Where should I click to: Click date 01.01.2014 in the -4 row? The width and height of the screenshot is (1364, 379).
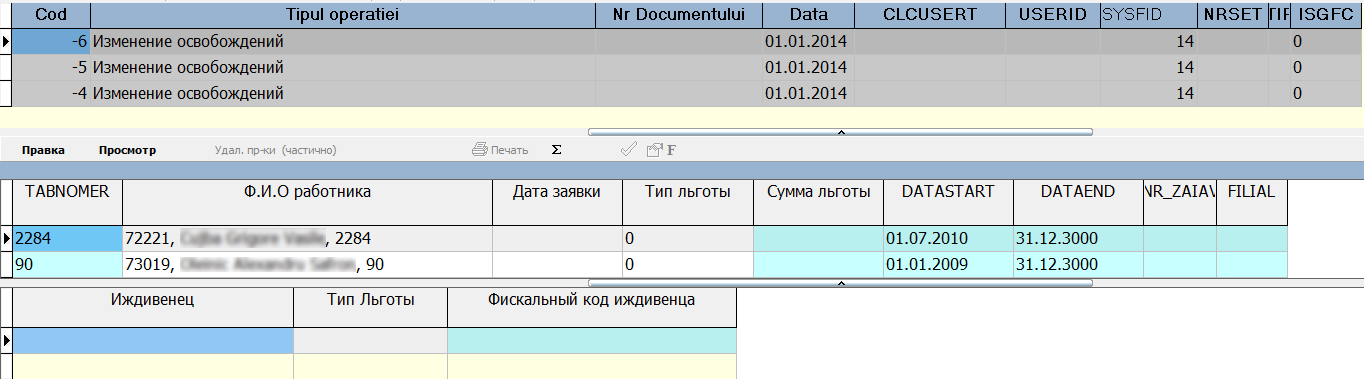806,94
